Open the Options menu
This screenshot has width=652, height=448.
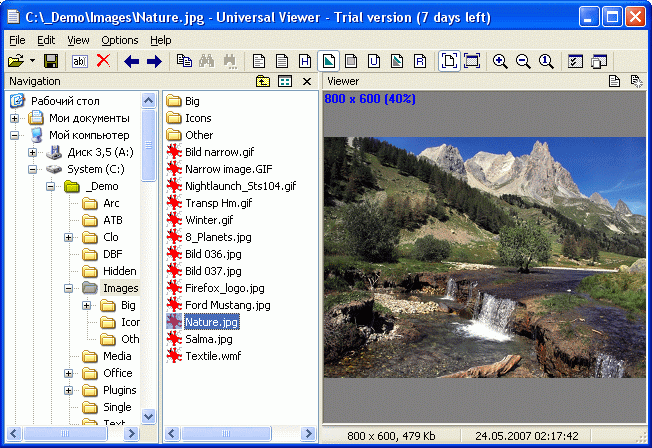120,40
